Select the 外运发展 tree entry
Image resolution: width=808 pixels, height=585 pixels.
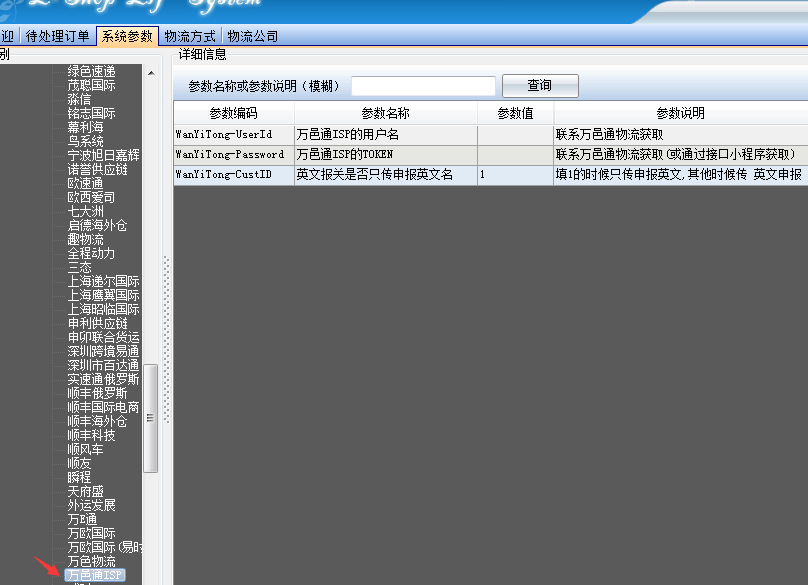tap(91, 505)
